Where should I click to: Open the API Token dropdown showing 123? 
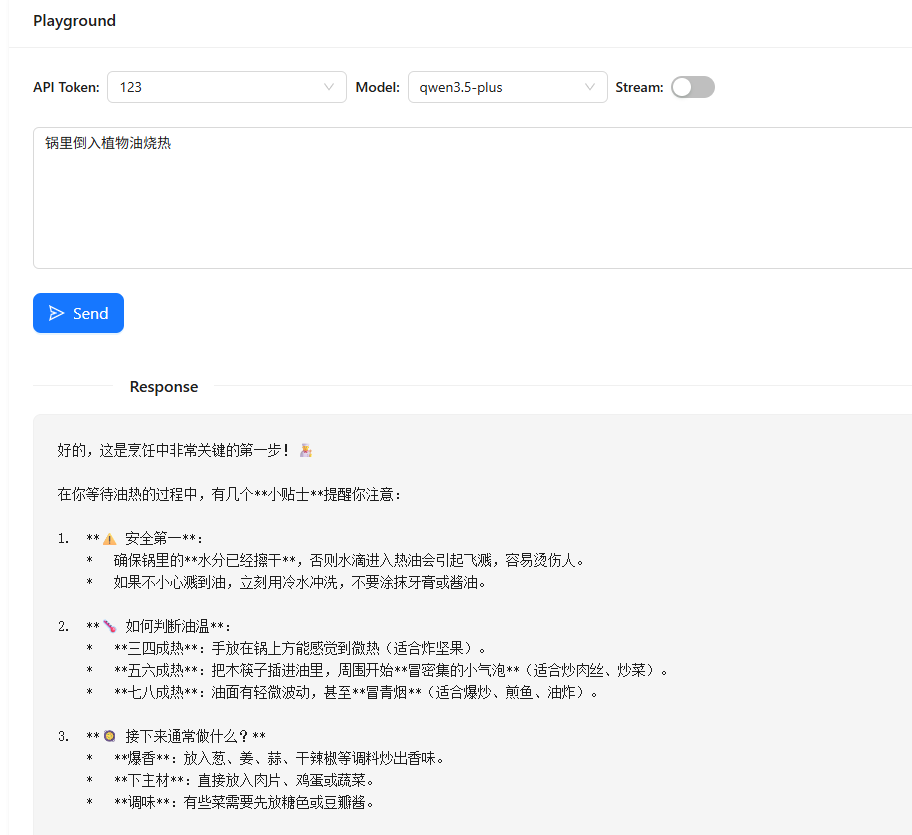click(x=226, y=87)
